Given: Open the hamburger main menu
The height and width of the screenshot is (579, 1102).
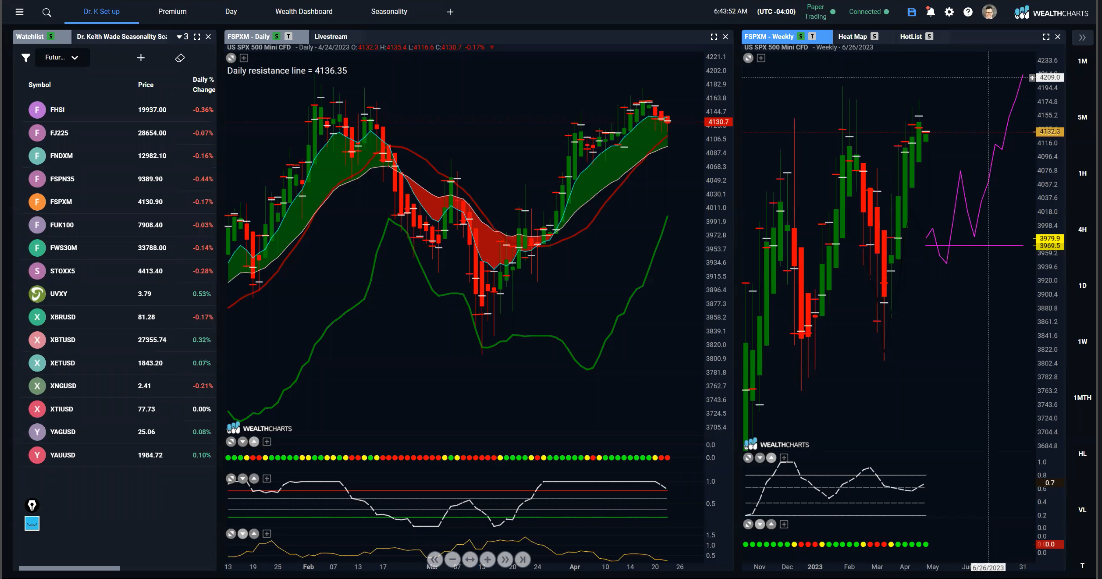Looking at the screenshot, I should click(x=19, y=12).
